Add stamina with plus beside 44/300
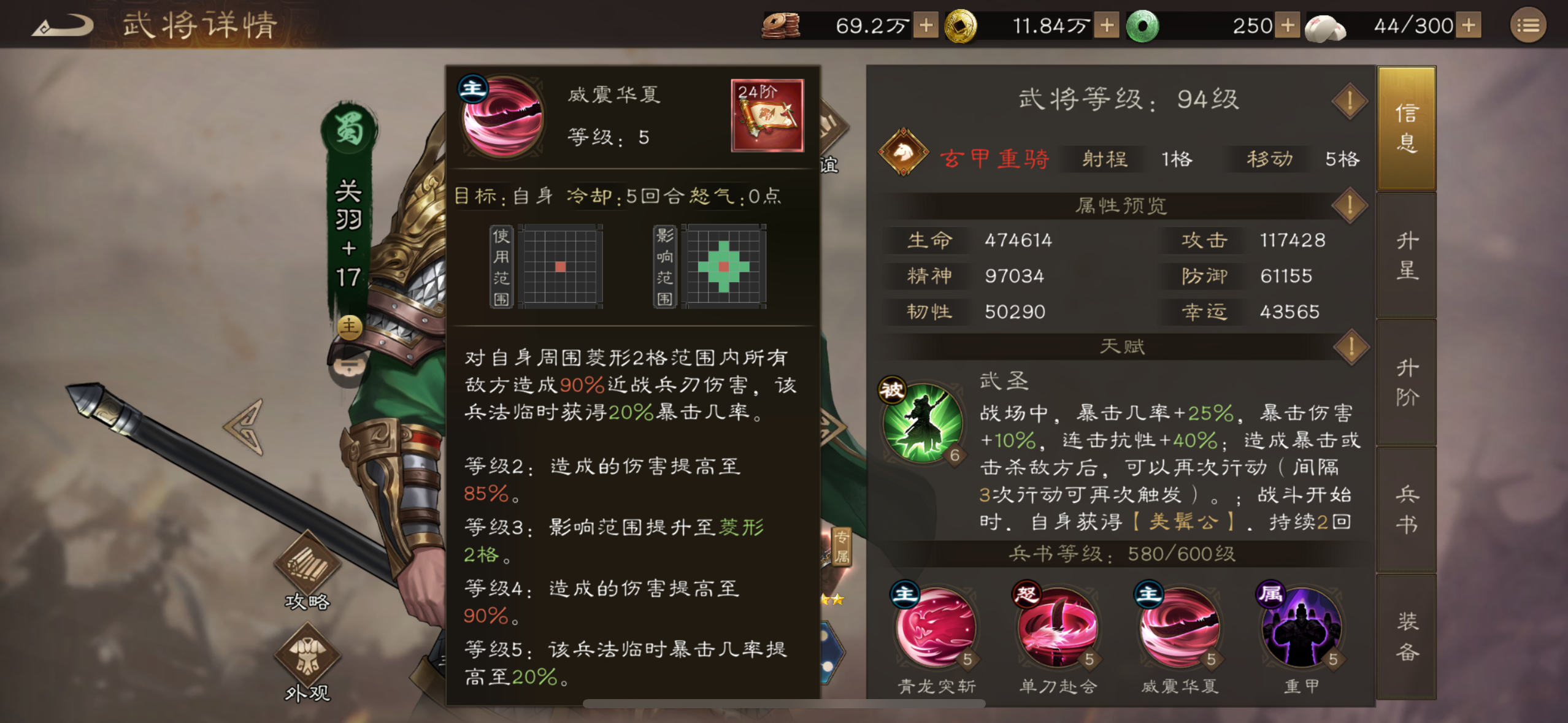Image resolution: width=1568 pixels, height=723 pixels. [x=1469, y=26]
